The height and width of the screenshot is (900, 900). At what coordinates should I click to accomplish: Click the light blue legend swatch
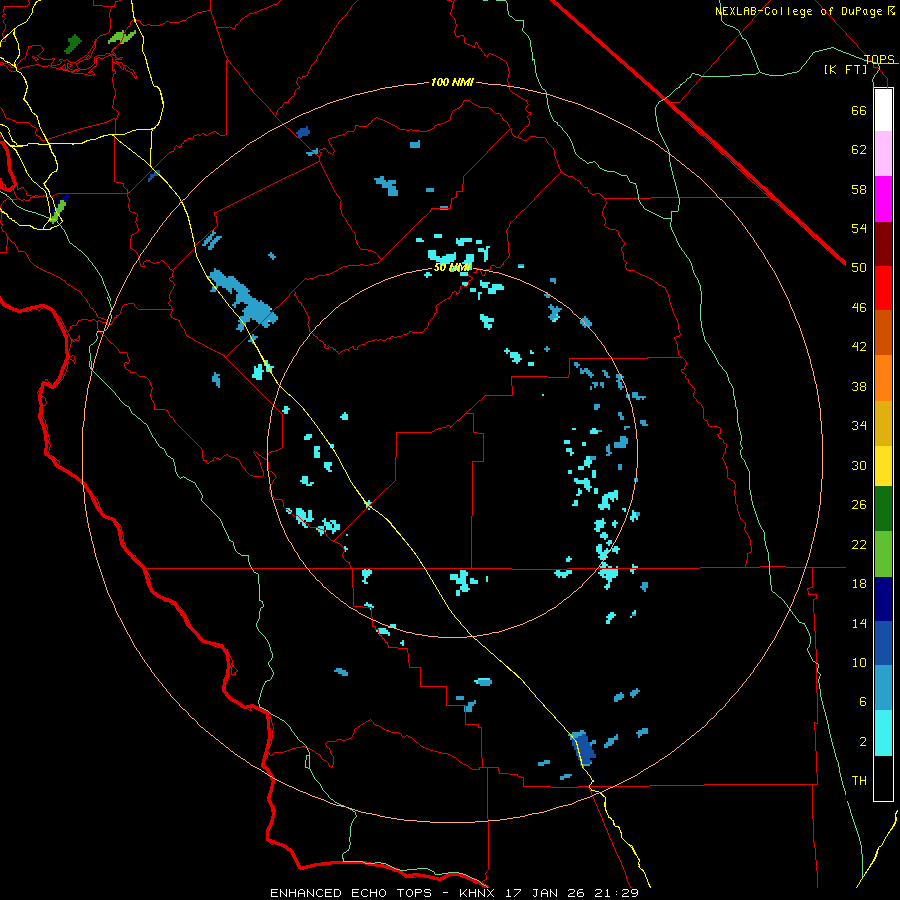883,688
